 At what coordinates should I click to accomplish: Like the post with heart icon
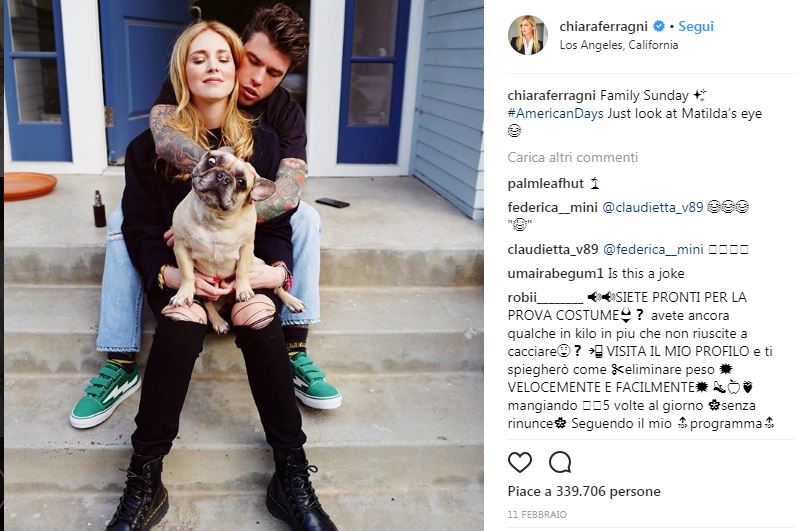520,462
